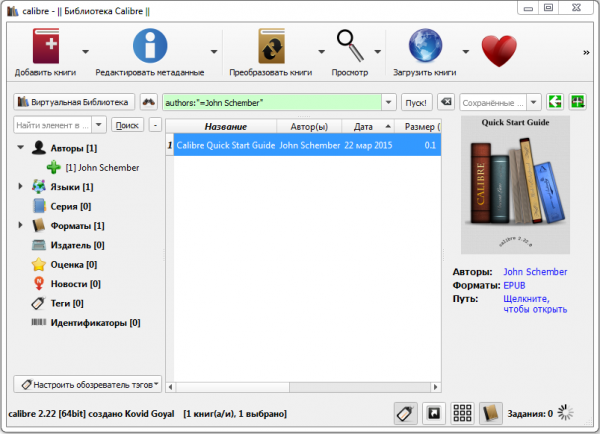The width and height of the screenshot is (600, 434).
Task: Select the Языки [1] category label
Action: tap(72, 187)
